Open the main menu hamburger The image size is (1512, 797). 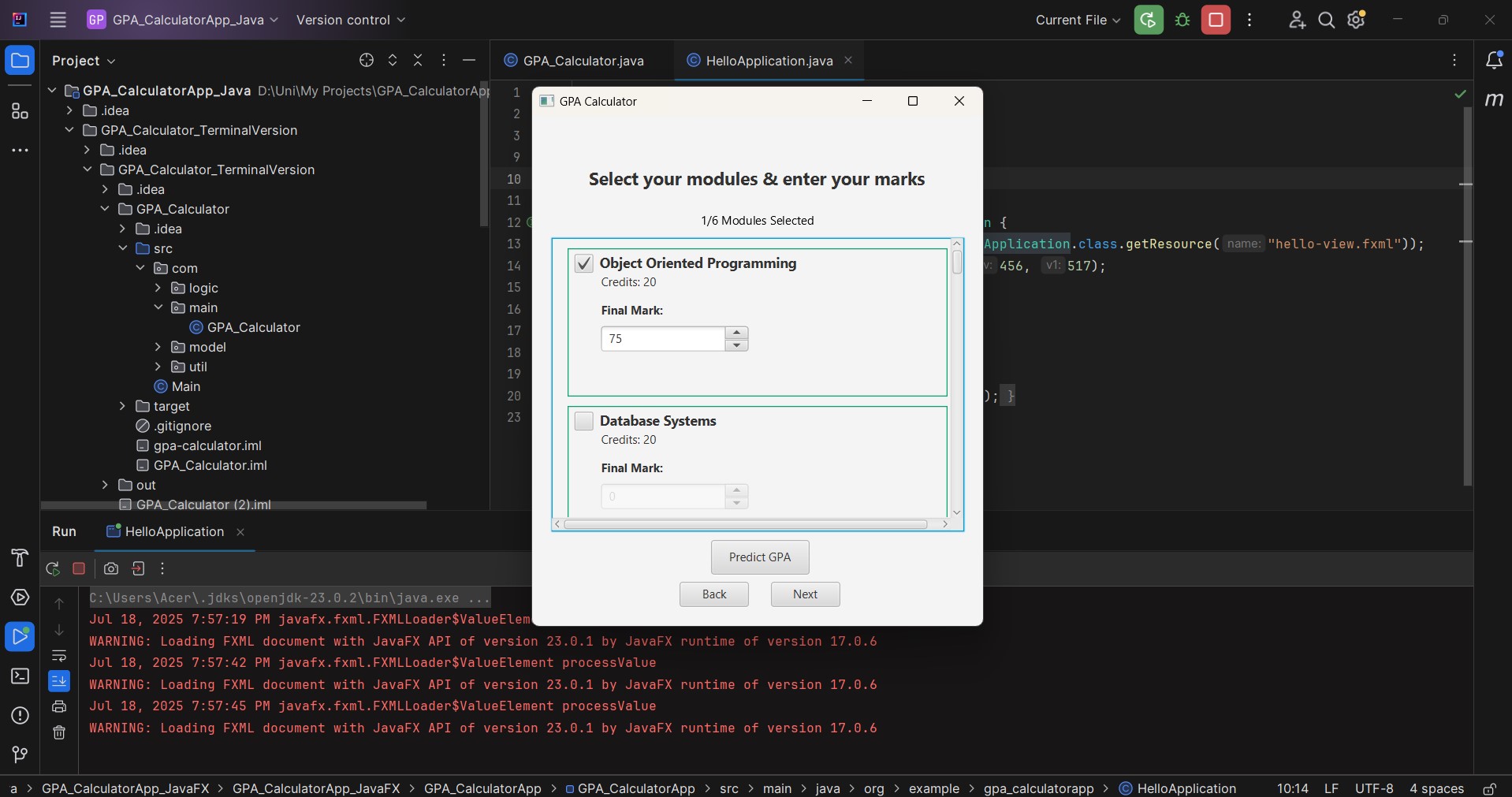[58, 20]
